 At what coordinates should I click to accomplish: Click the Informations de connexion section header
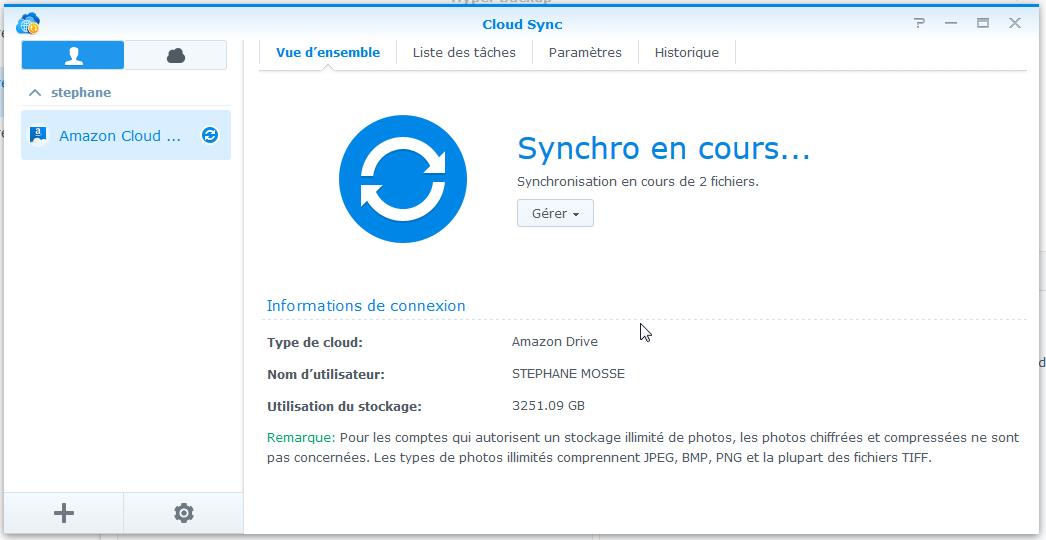coord(366,306)
